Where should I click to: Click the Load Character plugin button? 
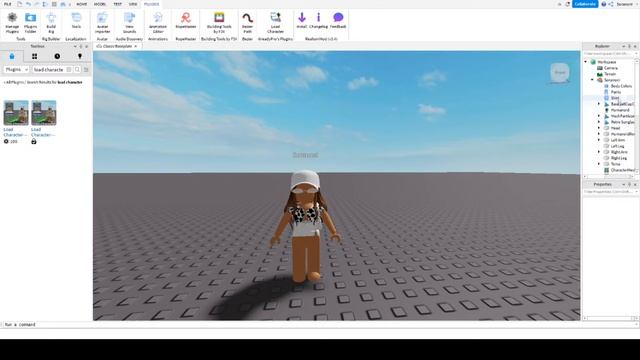click(276, 23)
